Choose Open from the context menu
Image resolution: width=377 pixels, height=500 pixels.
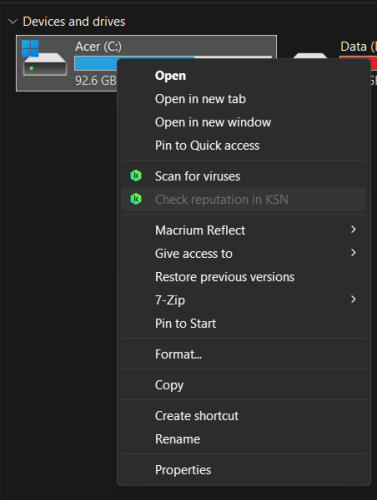tap(244, 76)
